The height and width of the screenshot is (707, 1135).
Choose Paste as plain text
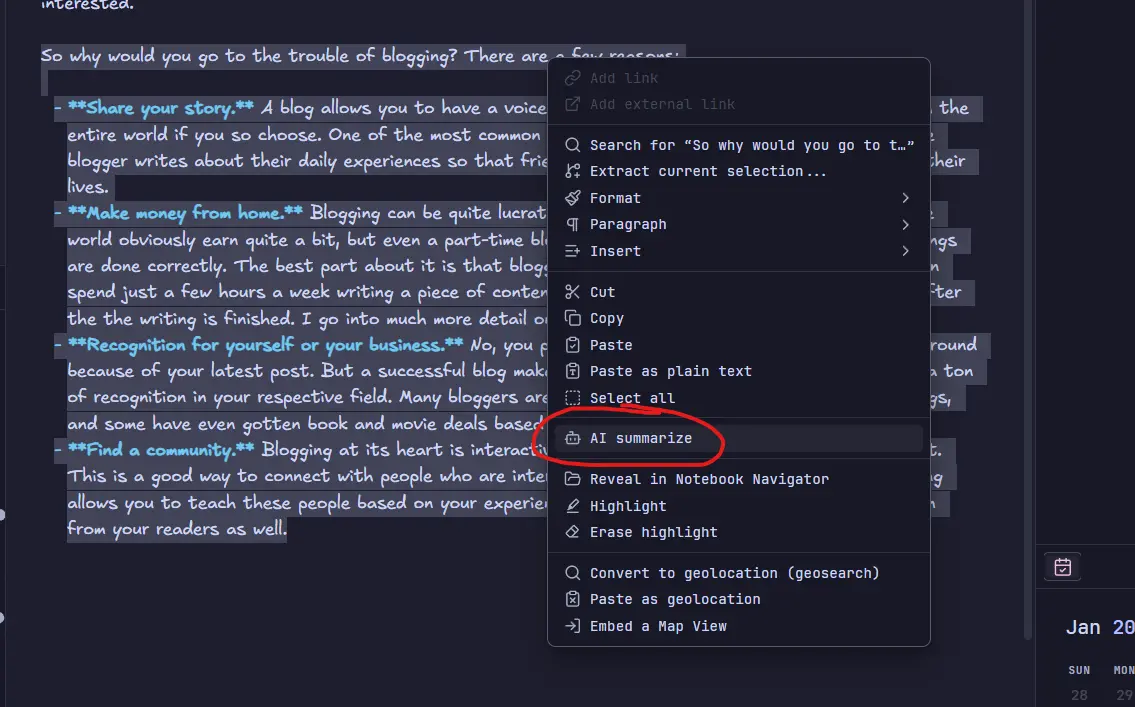(670, 371)
